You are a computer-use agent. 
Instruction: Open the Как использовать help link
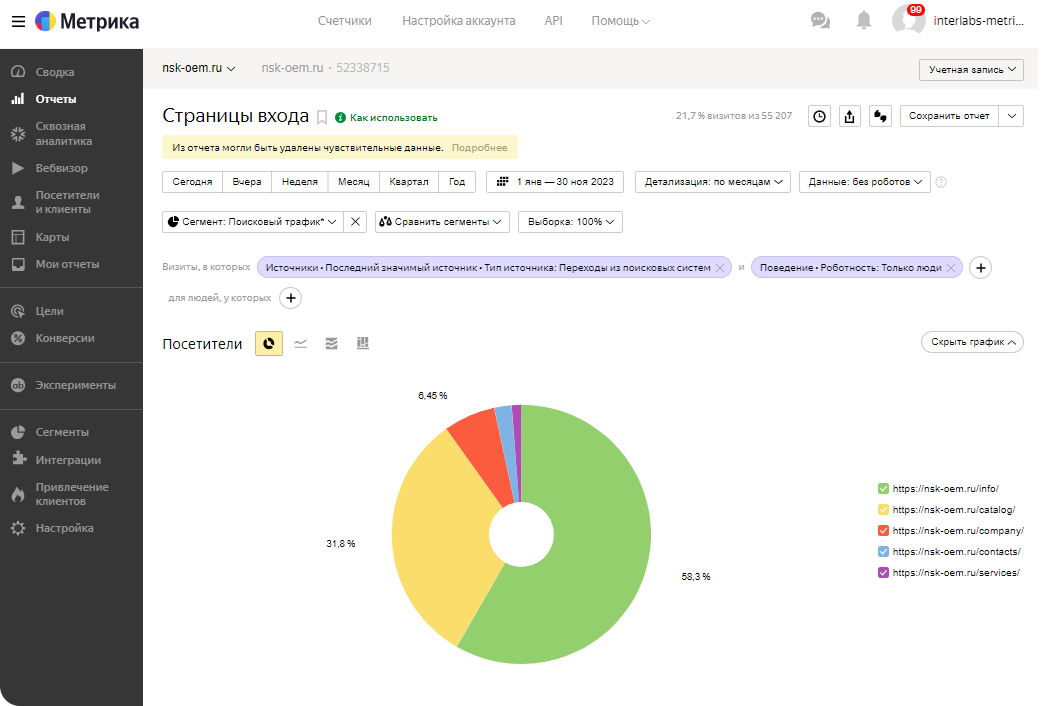386,118
